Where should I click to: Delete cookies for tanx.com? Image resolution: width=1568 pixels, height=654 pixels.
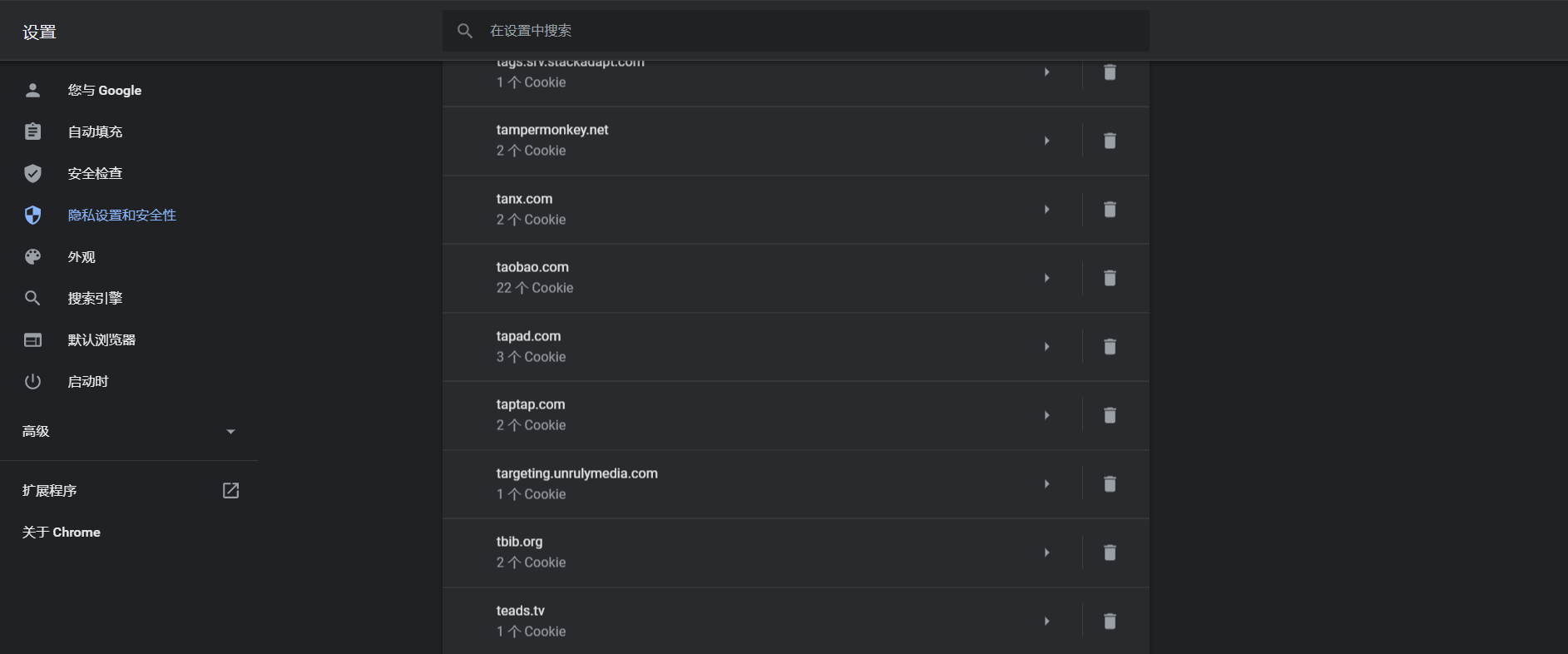click(x=1110, y=210)
